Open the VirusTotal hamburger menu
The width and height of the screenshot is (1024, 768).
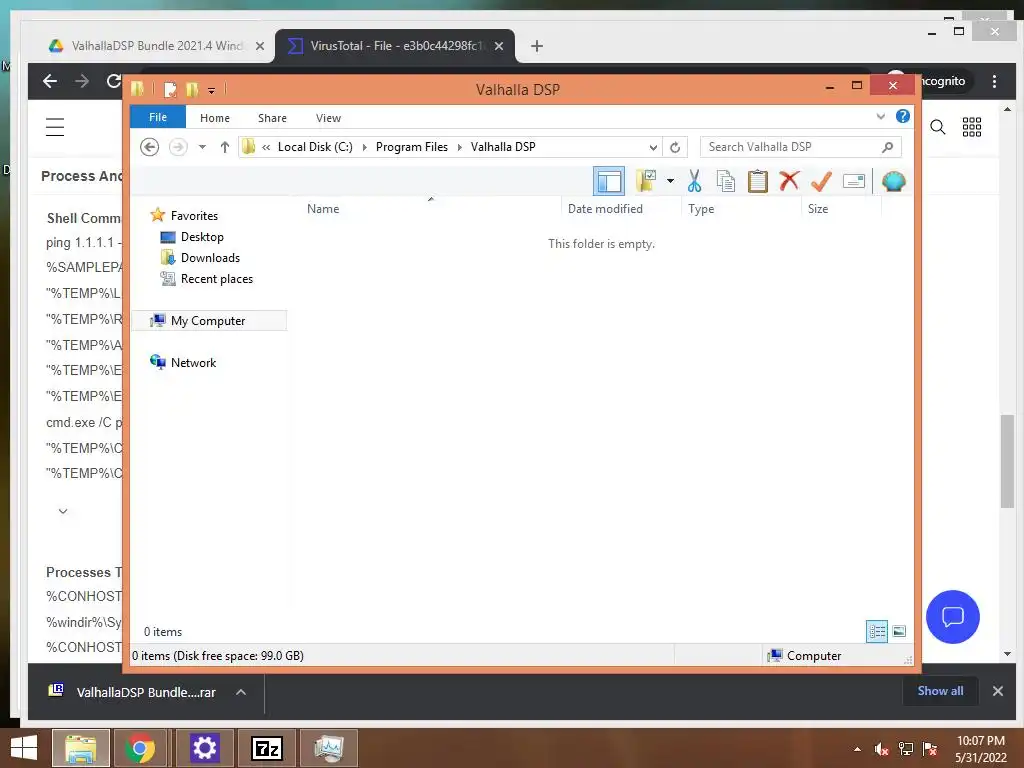click(55, 127)
